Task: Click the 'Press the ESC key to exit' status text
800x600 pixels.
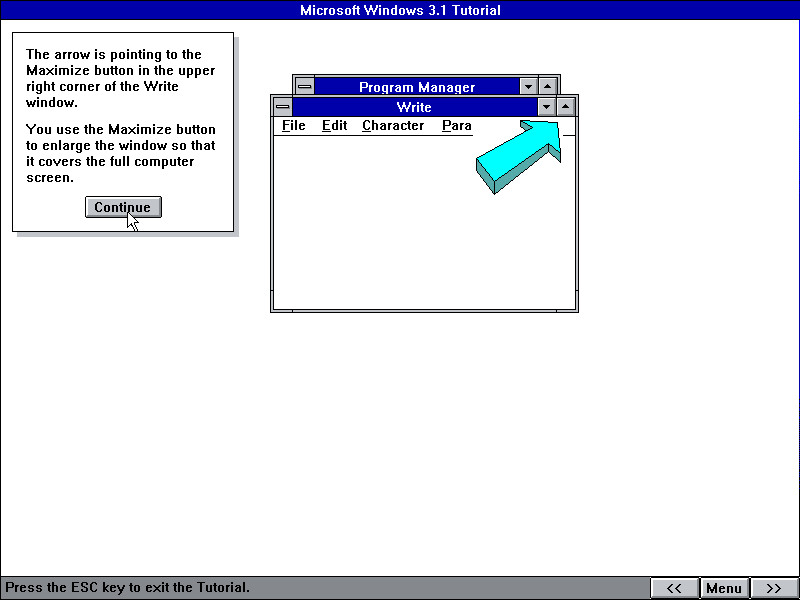Action: [128, 587]
